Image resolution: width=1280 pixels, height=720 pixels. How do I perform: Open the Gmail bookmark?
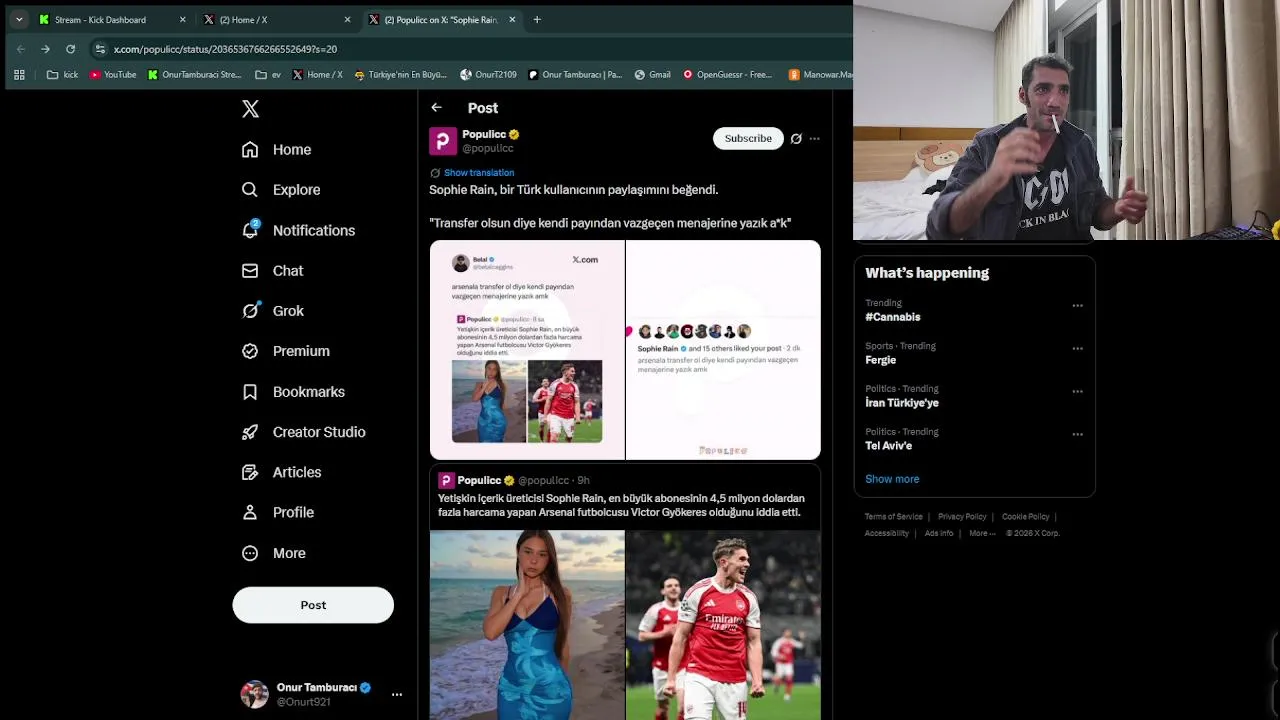pos(652,74)
